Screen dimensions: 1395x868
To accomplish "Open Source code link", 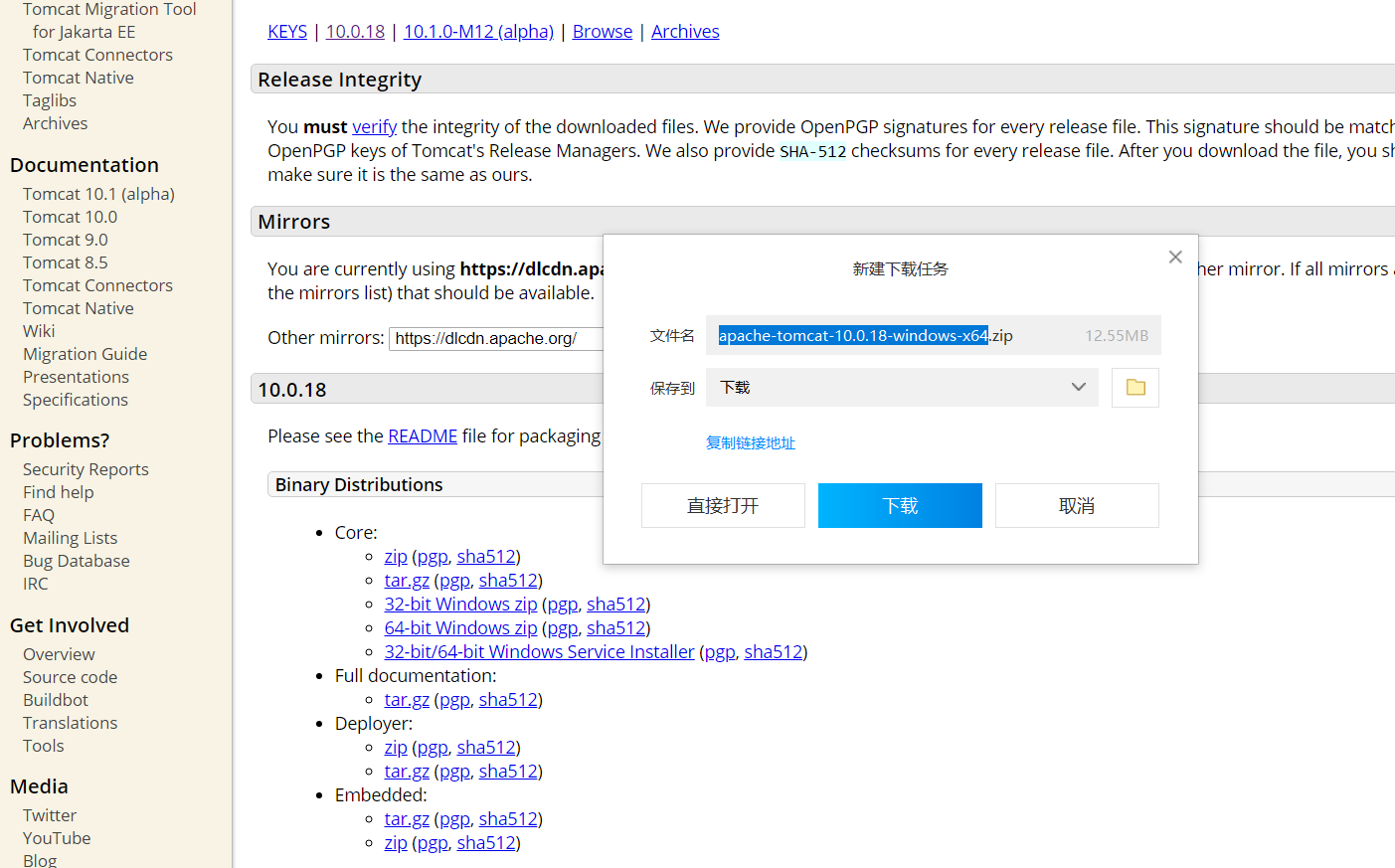I will pyautogui.click(x=70, y=677).
